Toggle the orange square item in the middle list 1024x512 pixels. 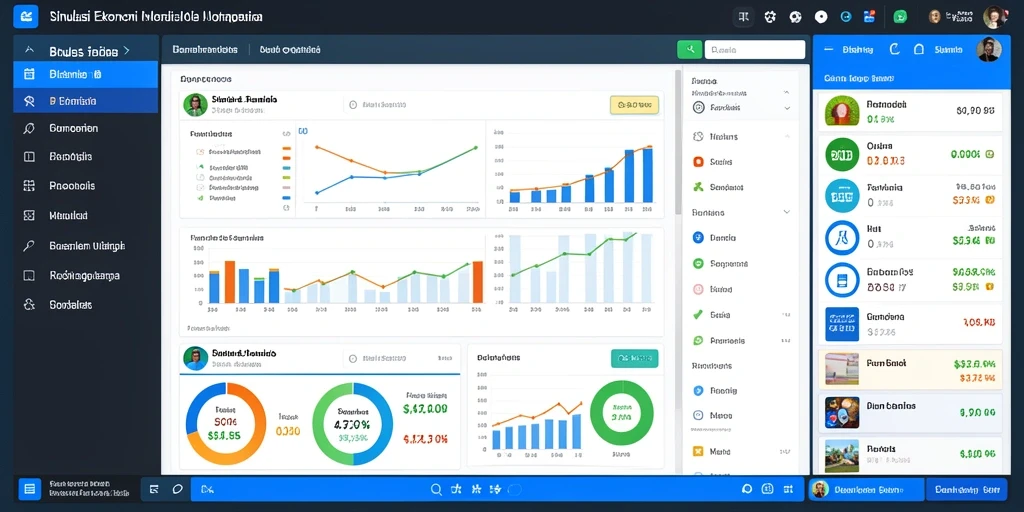point(697,162)
